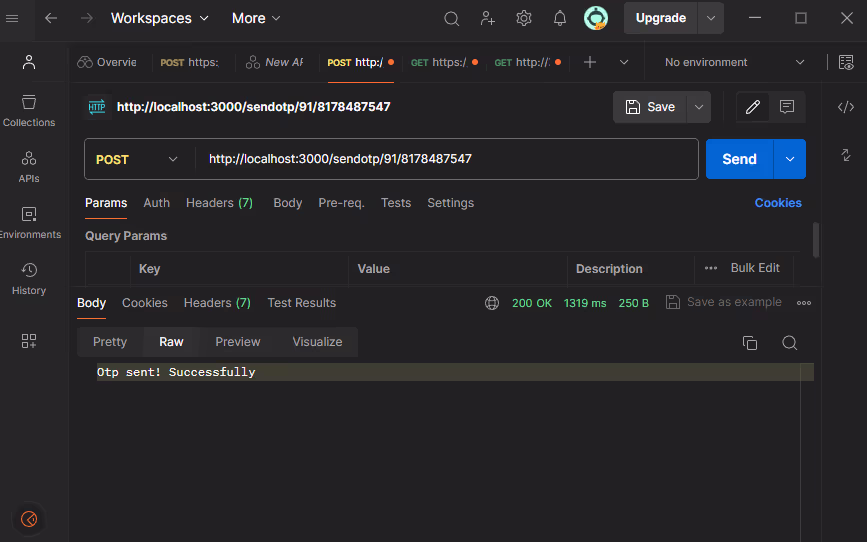Click the pencil edit icon

[x=753, y=107]
